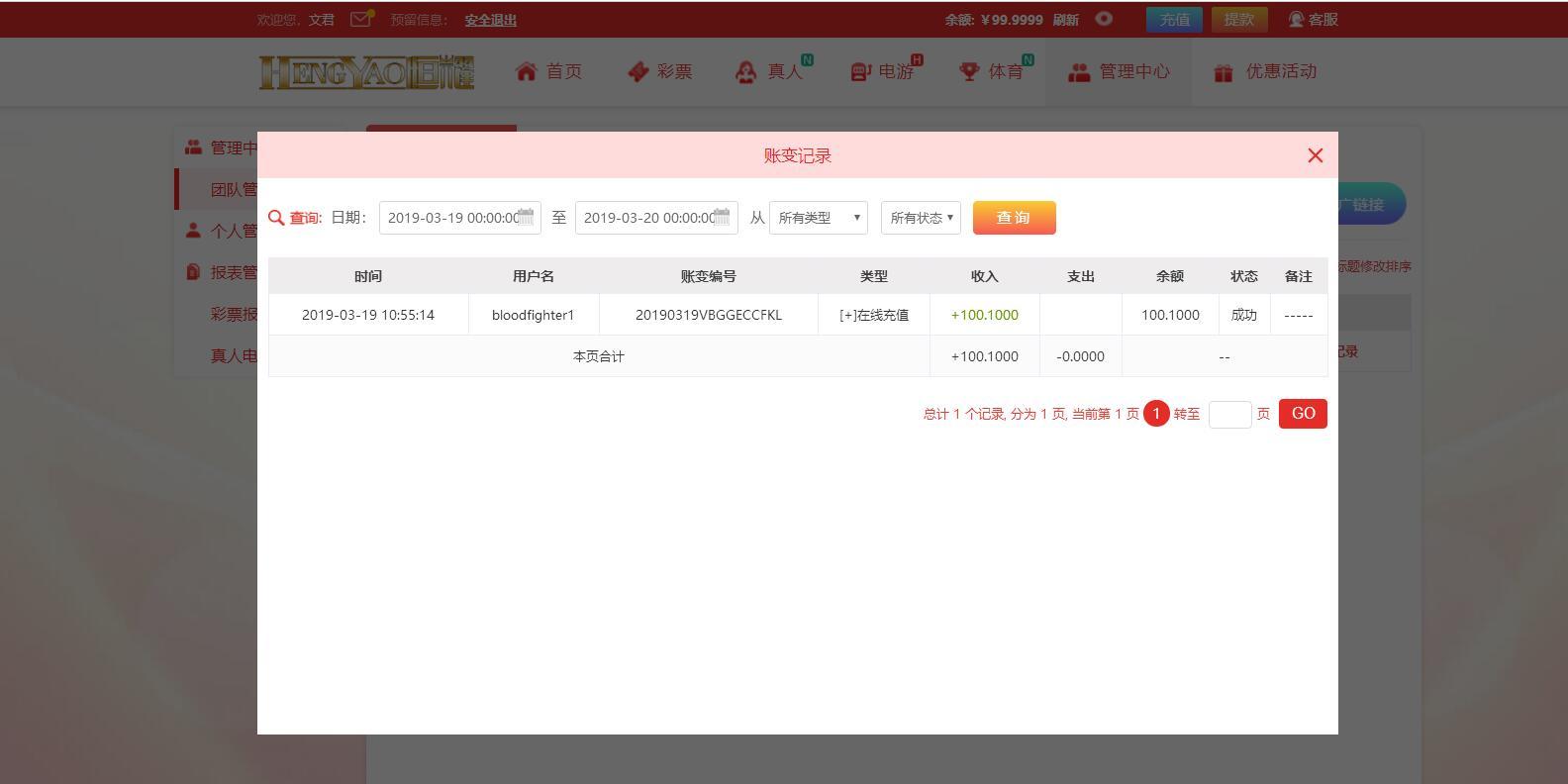Click the 余额 column header

pos(1170,276)
